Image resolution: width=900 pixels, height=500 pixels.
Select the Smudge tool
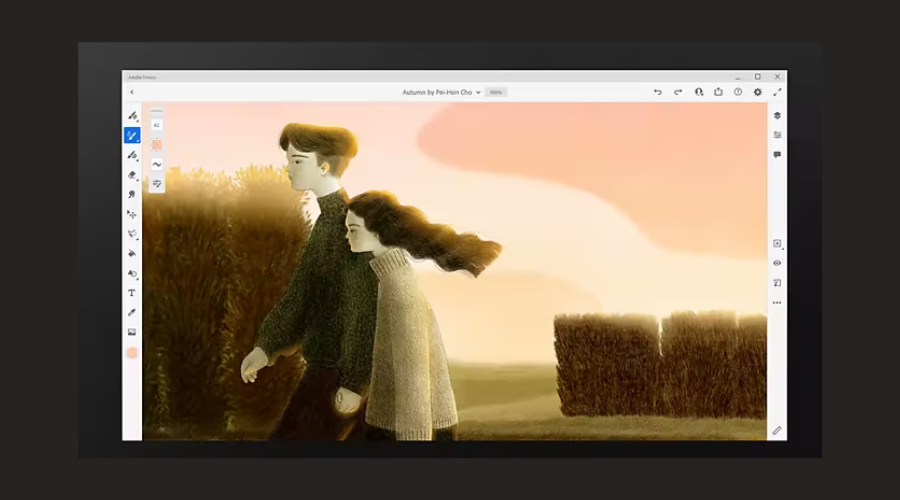click(132, 195)
